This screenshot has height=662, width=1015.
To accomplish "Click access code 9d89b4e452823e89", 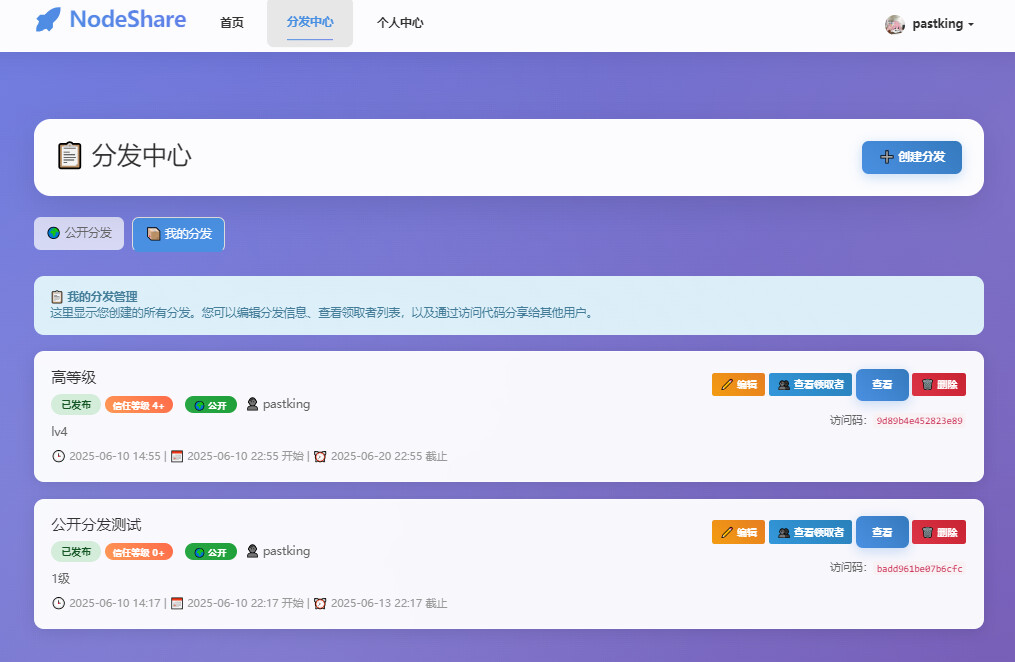I will click(919, 421).
